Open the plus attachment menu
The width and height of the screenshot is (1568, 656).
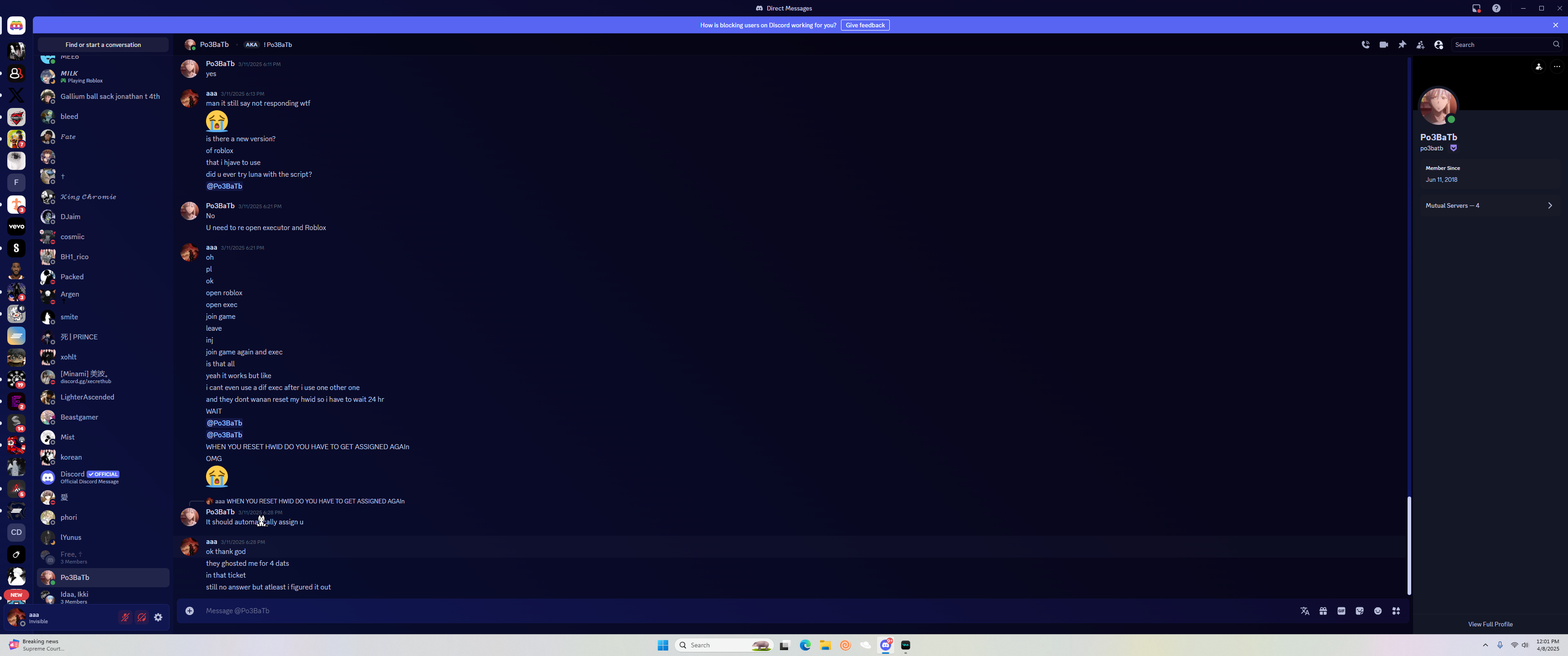tap(190, 610)
